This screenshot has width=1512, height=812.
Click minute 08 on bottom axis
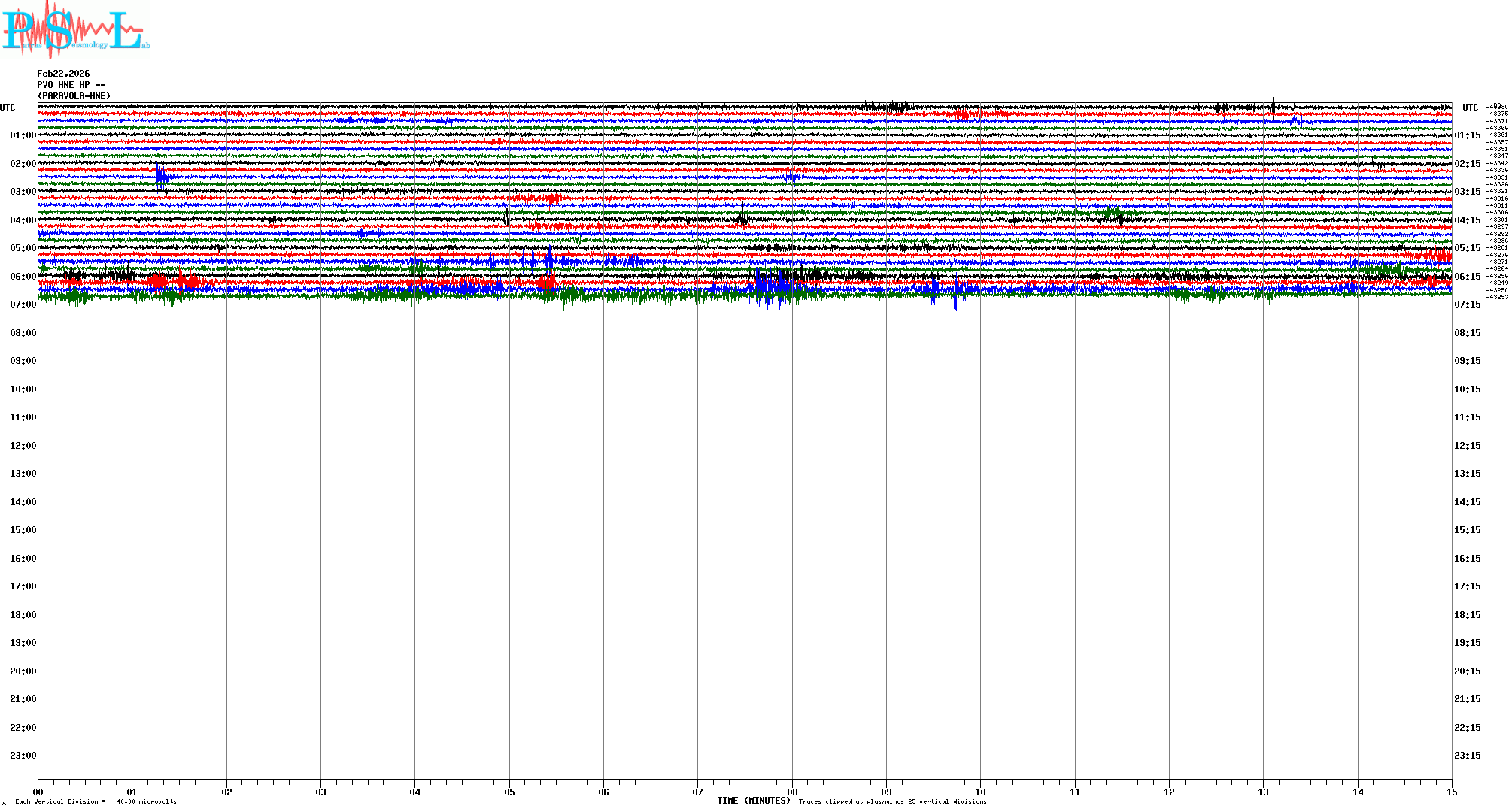[792, 792]
